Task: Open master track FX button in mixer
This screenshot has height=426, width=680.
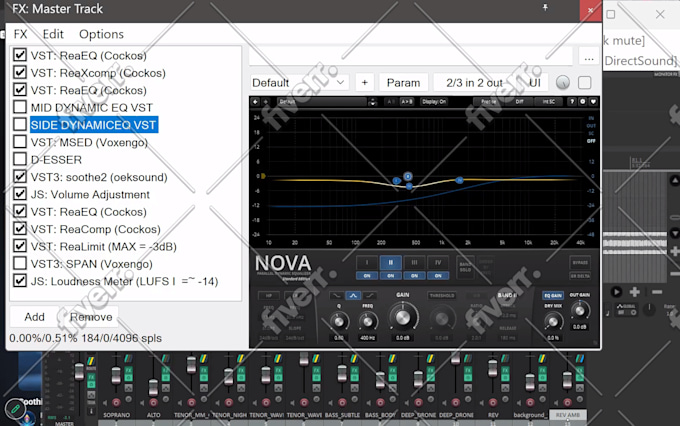Action: 91,377
